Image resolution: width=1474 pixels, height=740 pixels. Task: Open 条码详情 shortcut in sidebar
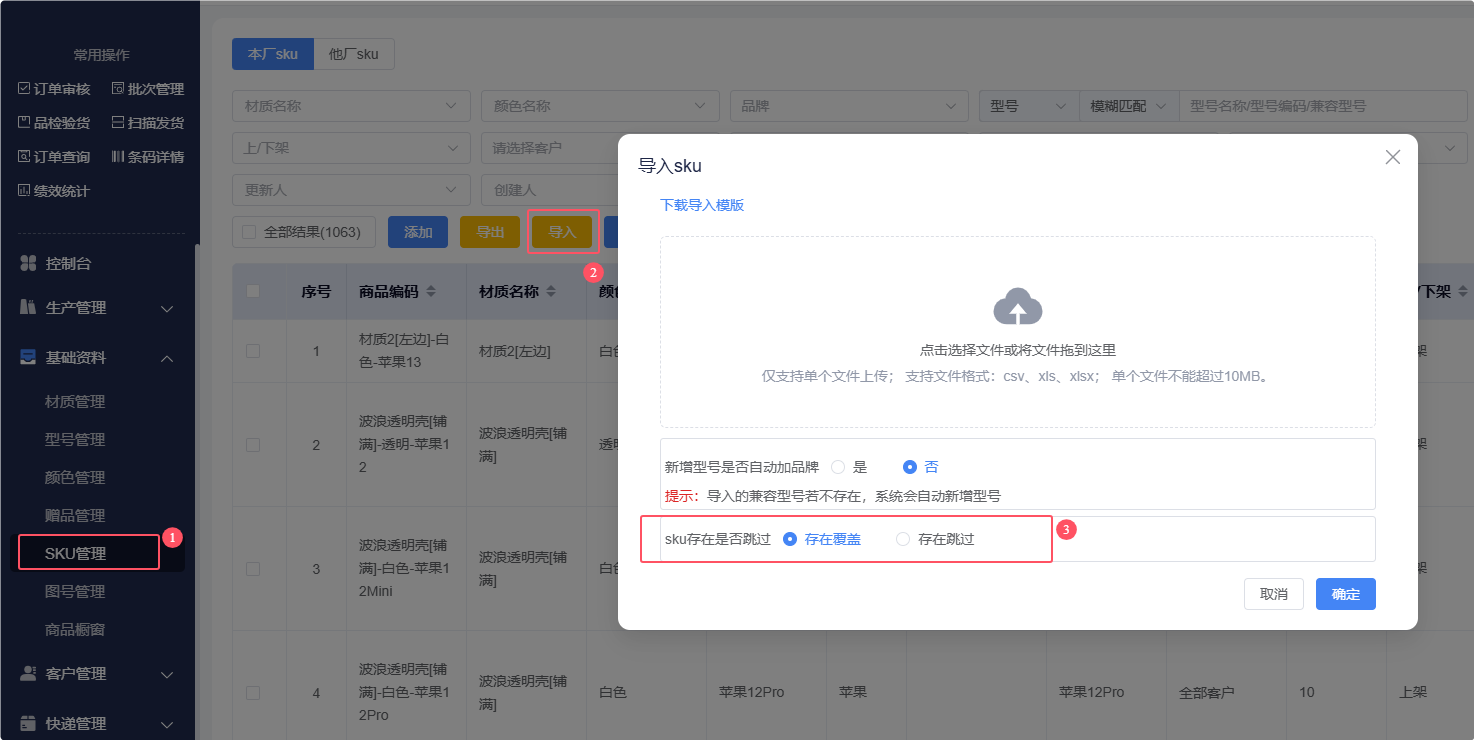(147, 157)
